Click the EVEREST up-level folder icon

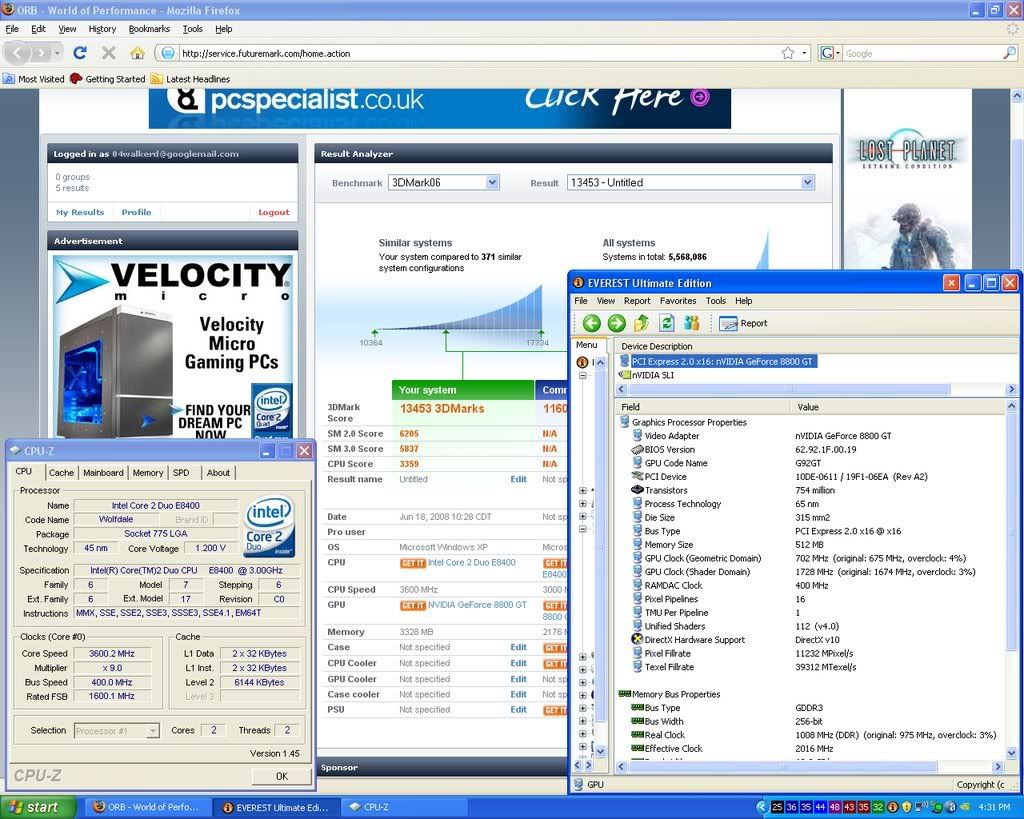(x=641, y=323)
